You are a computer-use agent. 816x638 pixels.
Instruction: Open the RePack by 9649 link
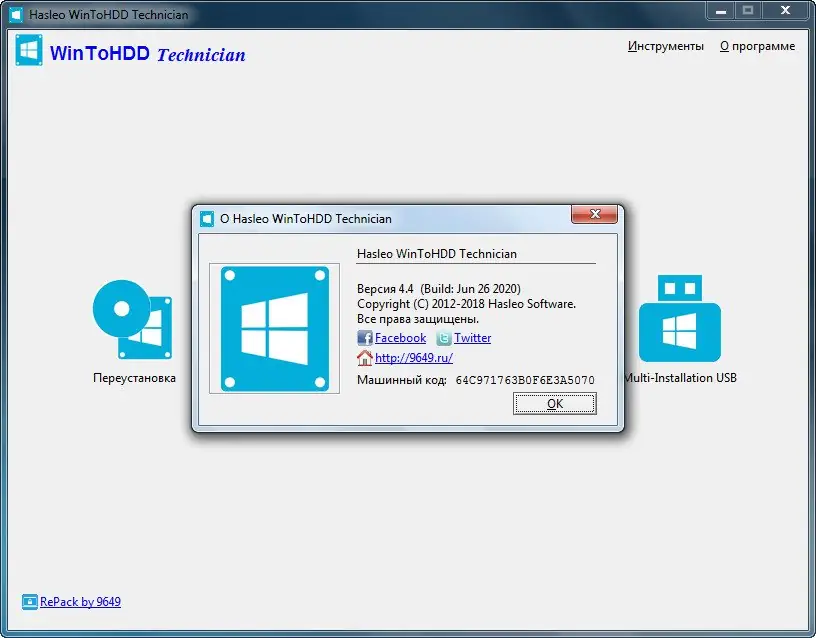pyautogui.click(x=80, y=602)
